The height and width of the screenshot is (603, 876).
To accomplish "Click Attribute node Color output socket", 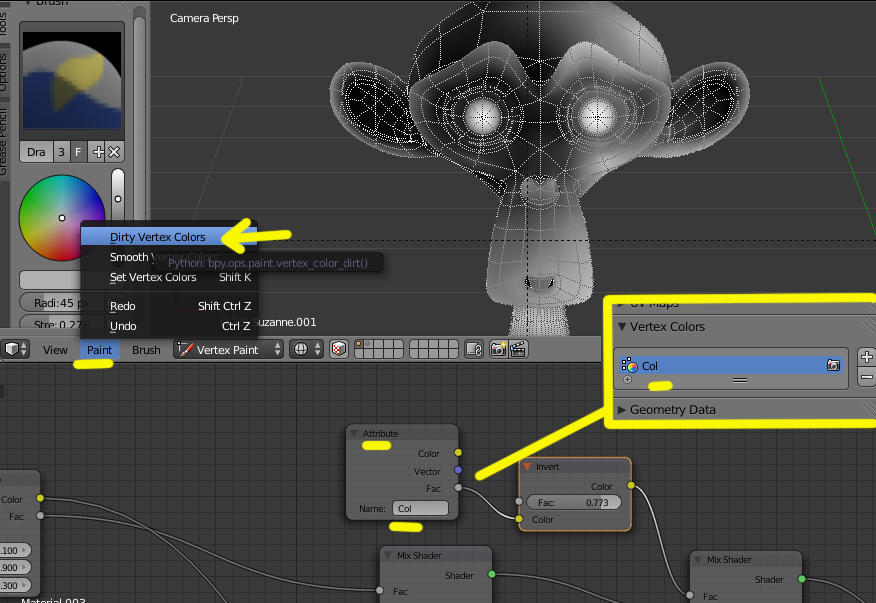I will tap(458, 453).
